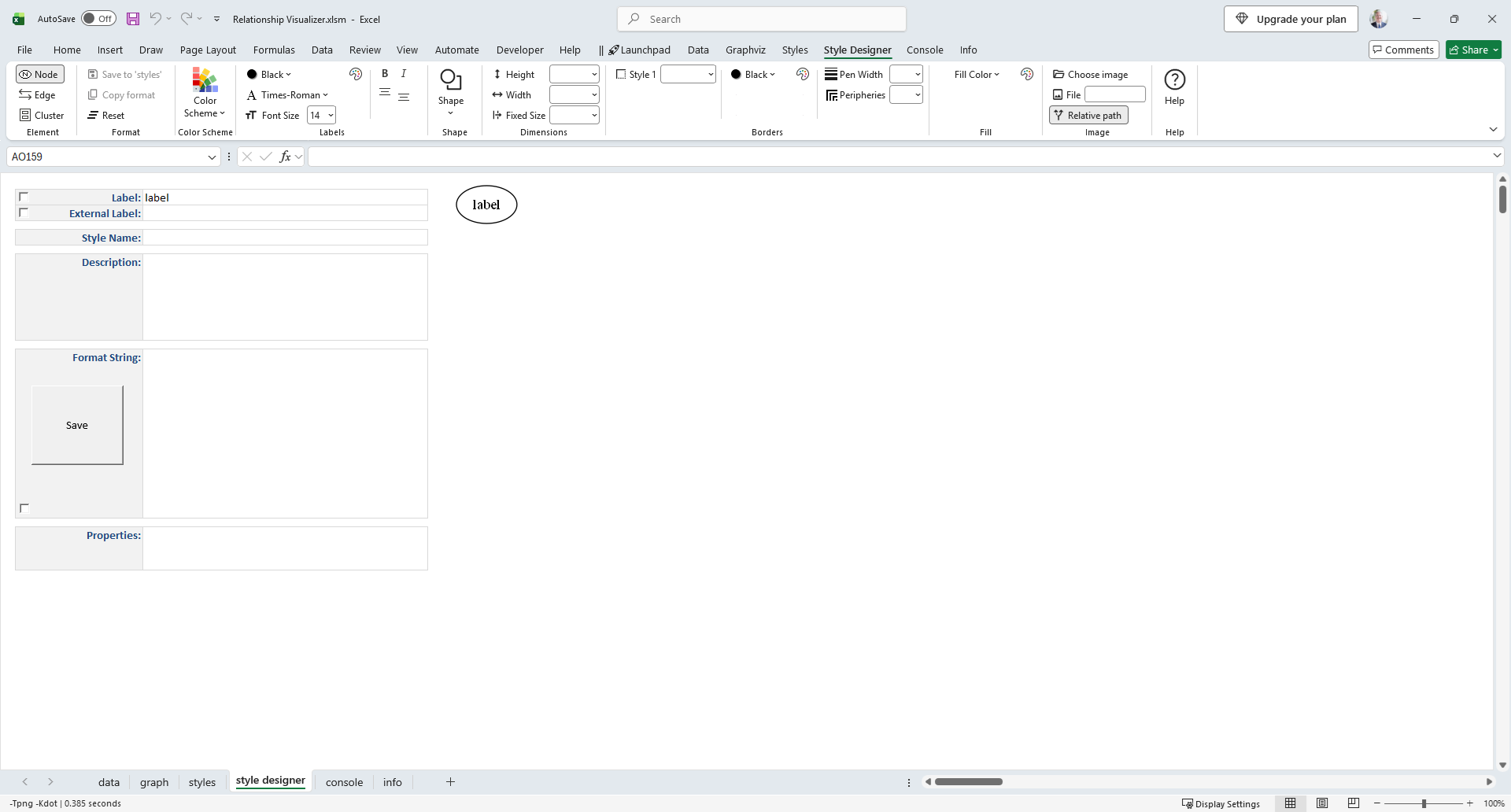The image size is (1511, 812).
Task: Select the Edge element button
Action: (38, 94)
